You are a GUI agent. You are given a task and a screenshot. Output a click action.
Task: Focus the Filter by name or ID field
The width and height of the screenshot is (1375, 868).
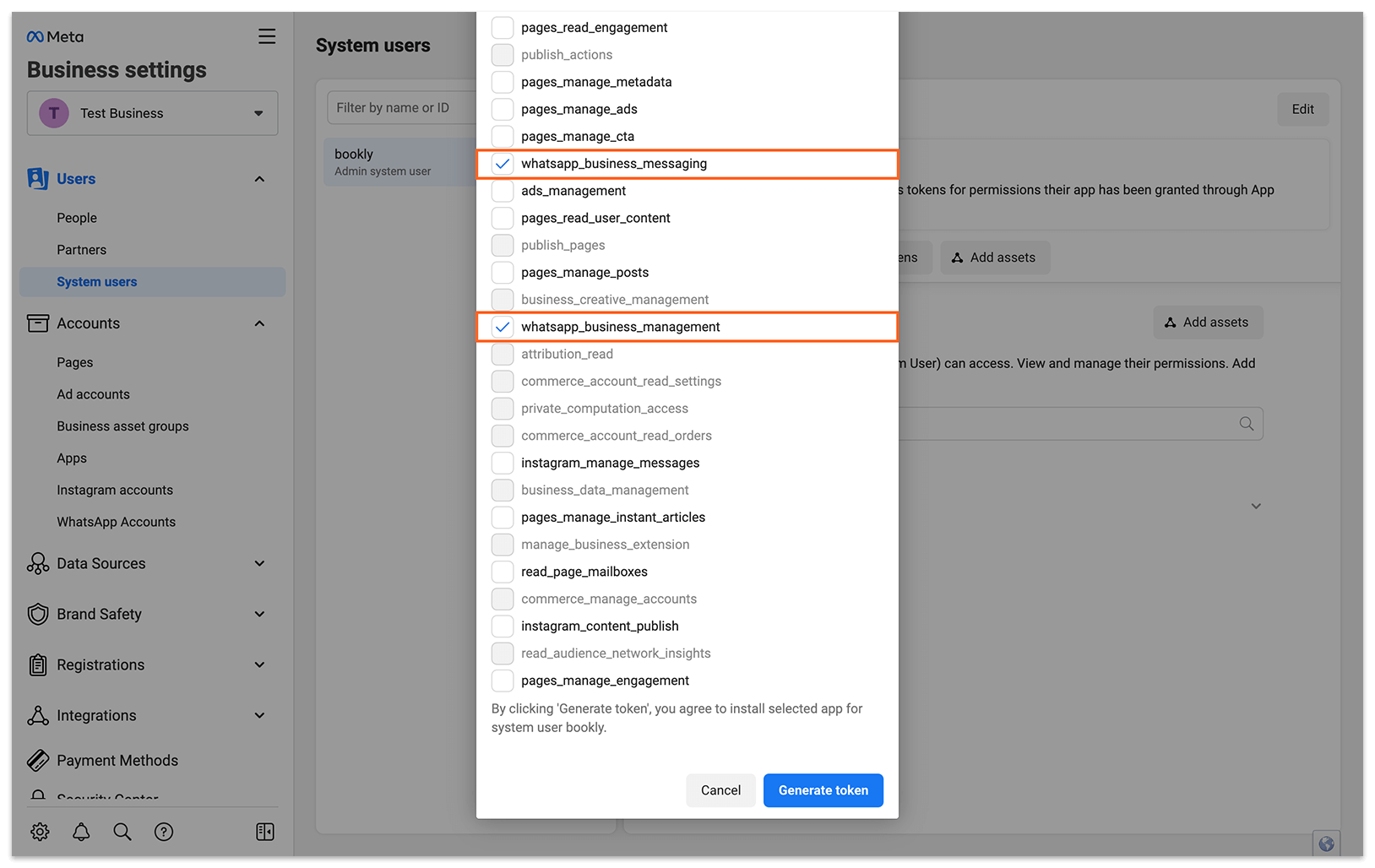[402, 108]
